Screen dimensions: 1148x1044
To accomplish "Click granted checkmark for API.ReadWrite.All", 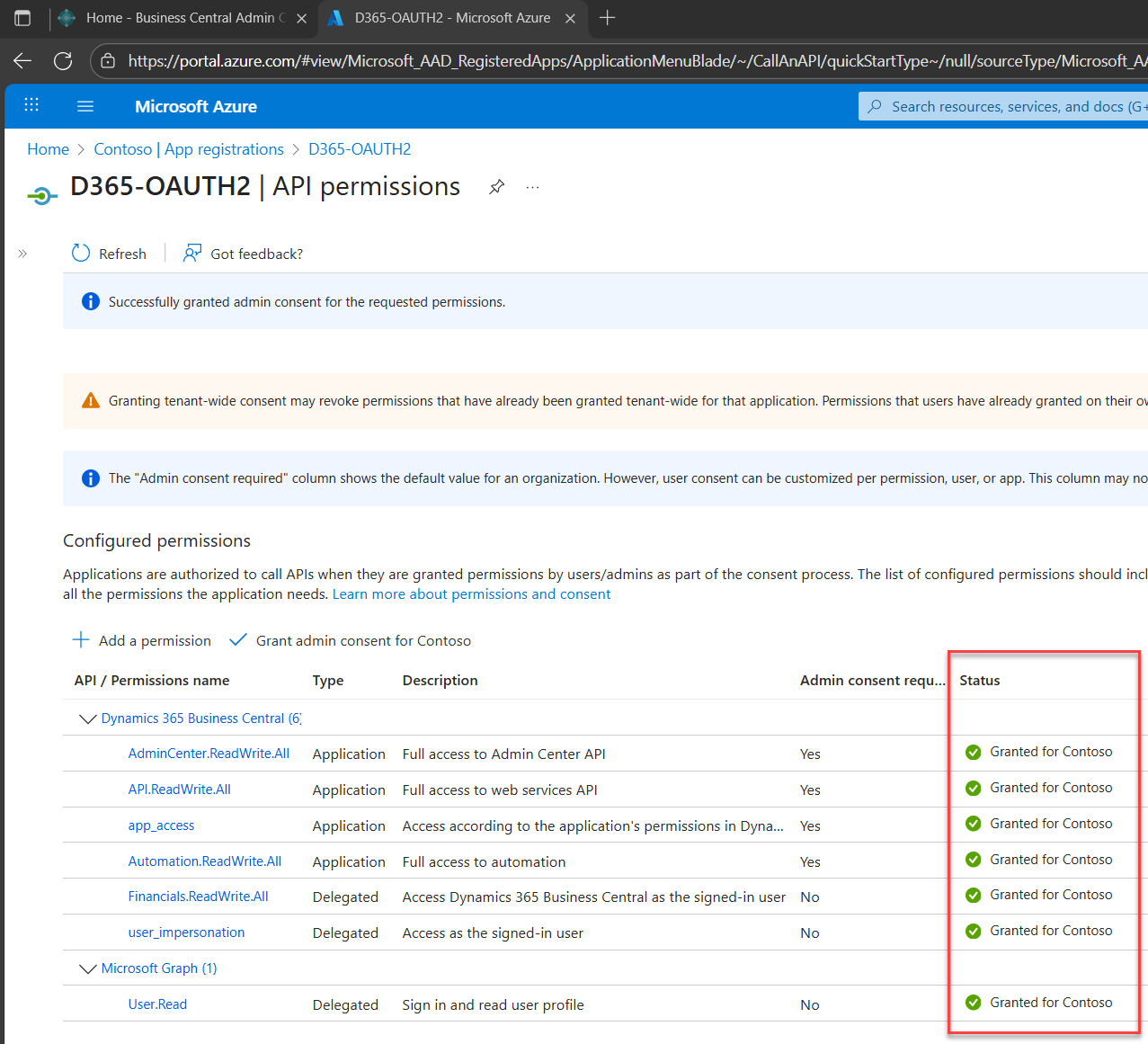I will [973, 788].
